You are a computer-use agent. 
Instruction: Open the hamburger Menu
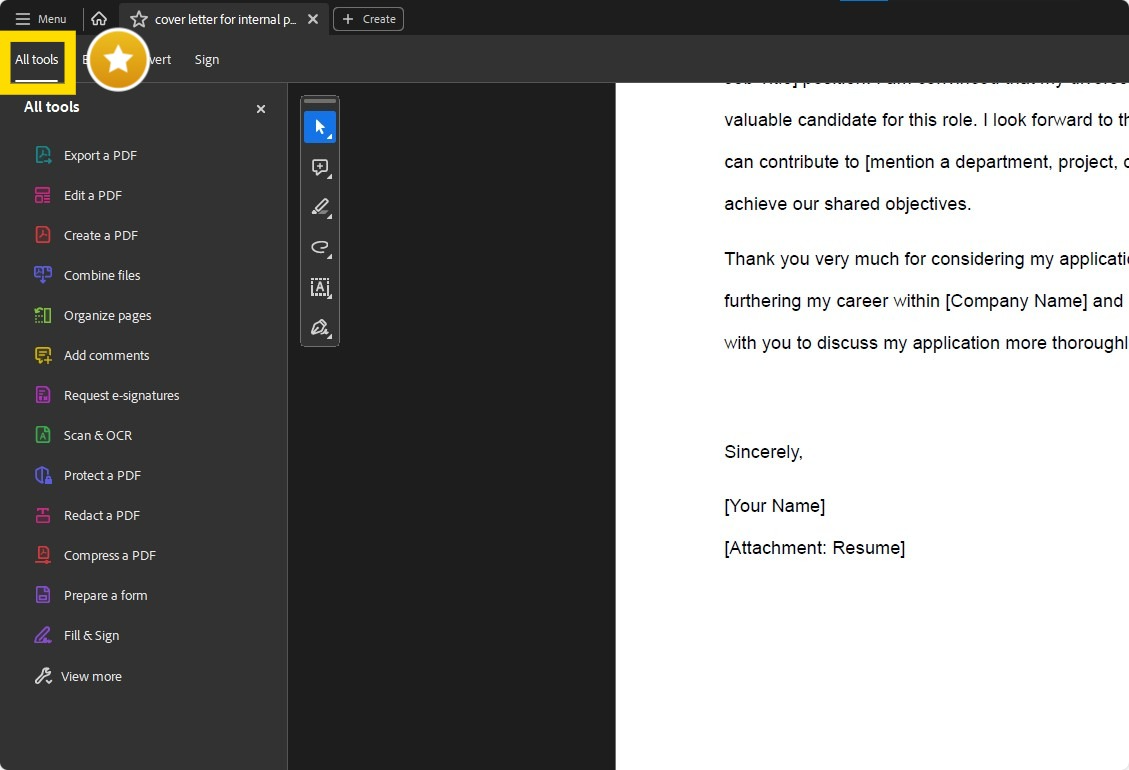[41, 19]
